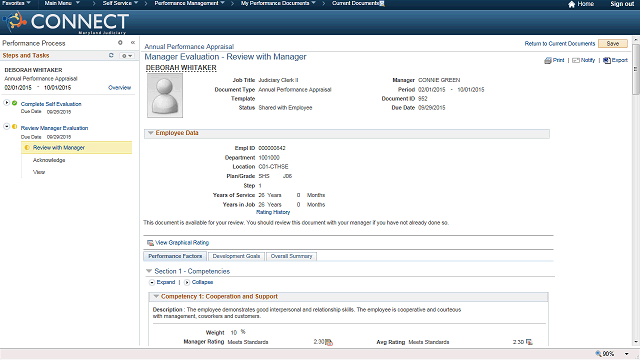Open the Rating History link
This screenshot has height=360, width=640.
click(x=273, y=212)
